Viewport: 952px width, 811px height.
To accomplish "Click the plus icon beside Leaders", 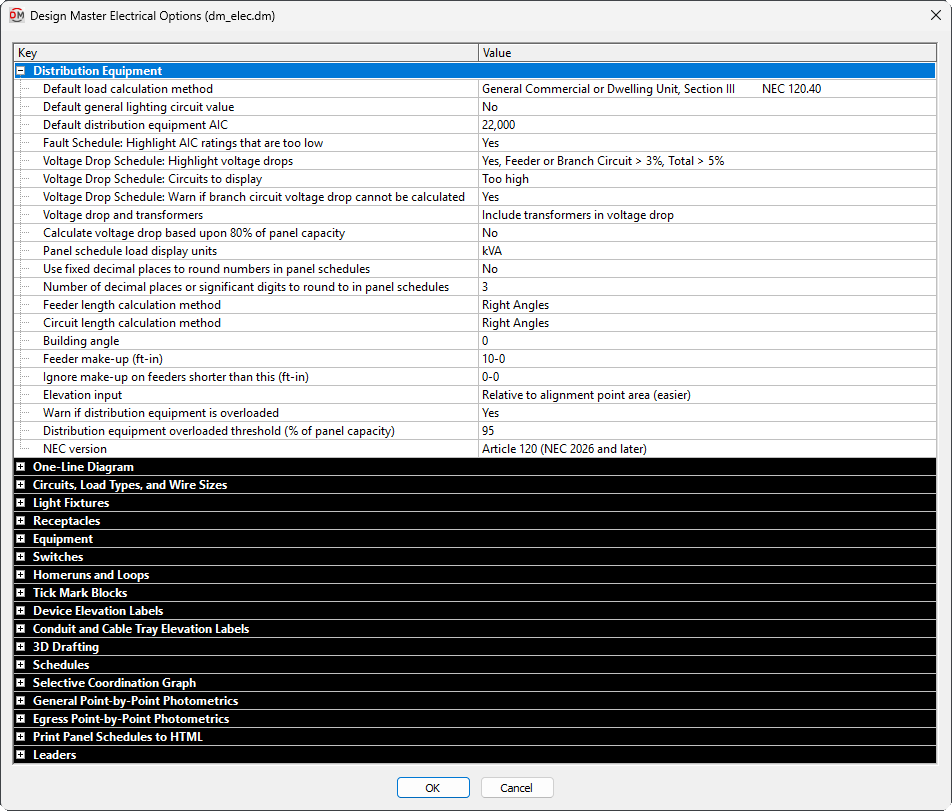I will (21, 755).
